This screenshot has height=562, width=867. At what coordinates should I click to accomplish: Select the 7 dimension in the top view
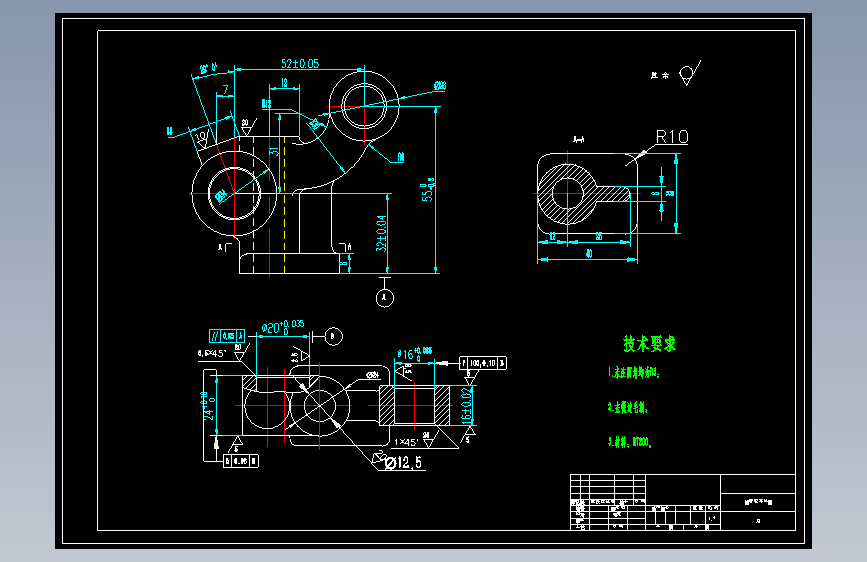225,90
